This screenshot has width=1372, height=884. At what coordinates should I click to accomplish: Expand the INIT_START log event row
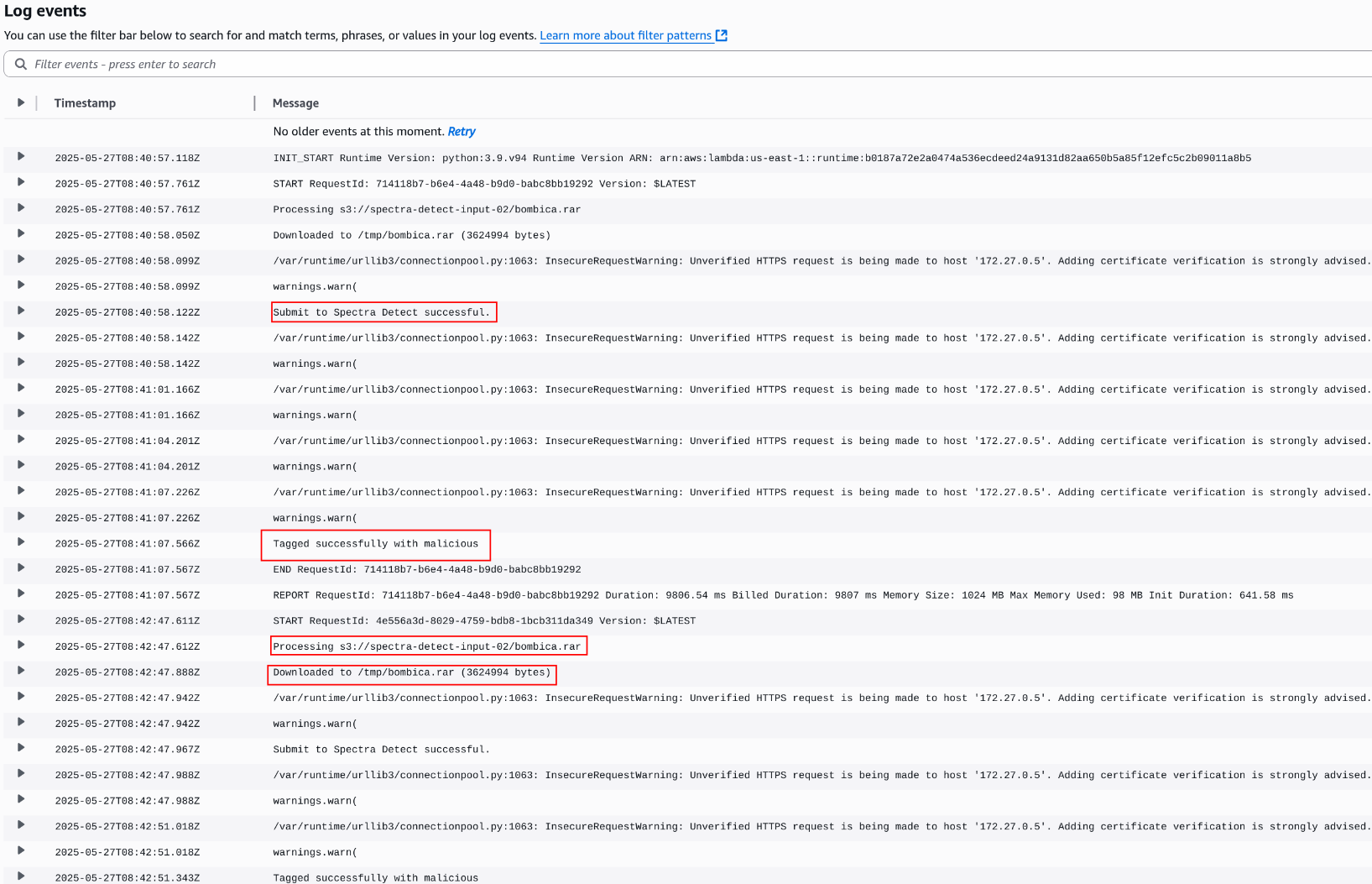pos(21,156)
